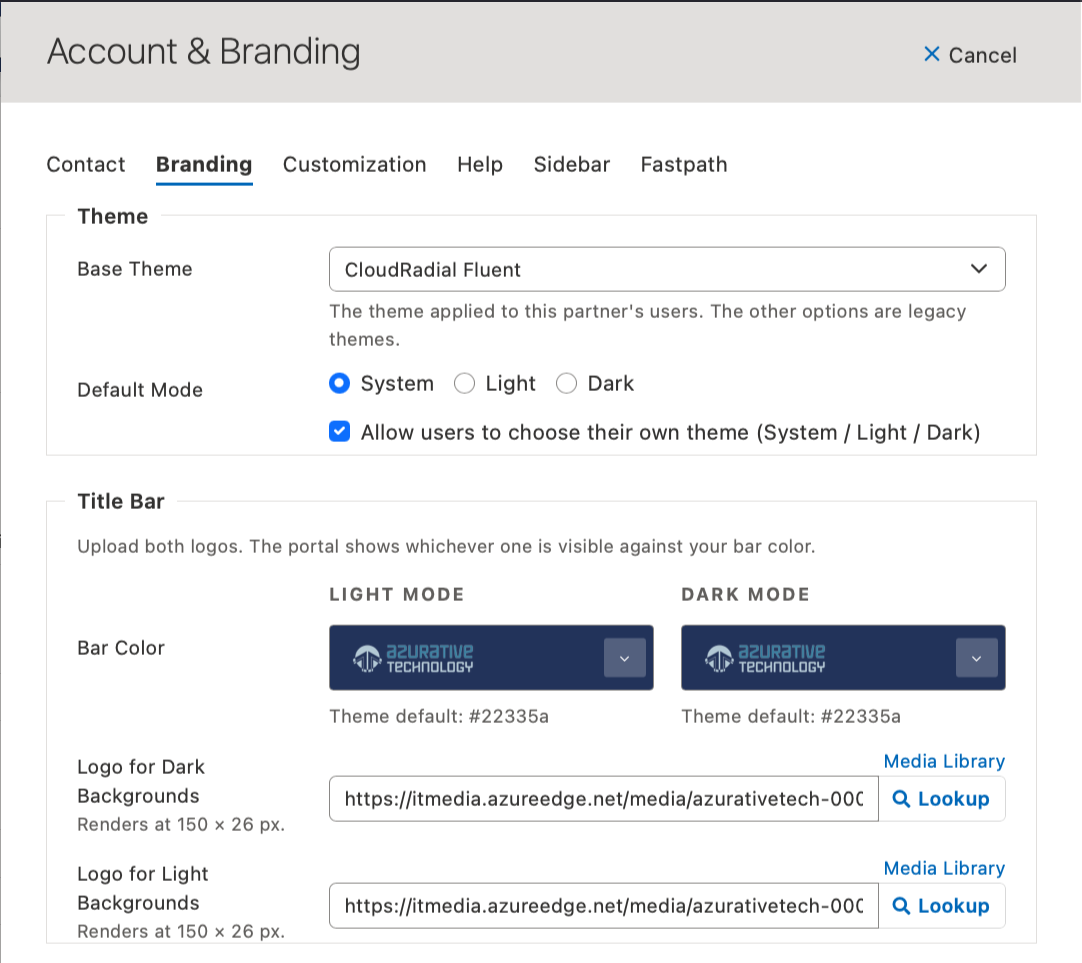Viewport: 1082px width, 963px height.
Task: Click the Bar Color label
Action: [x=121, y=648]
